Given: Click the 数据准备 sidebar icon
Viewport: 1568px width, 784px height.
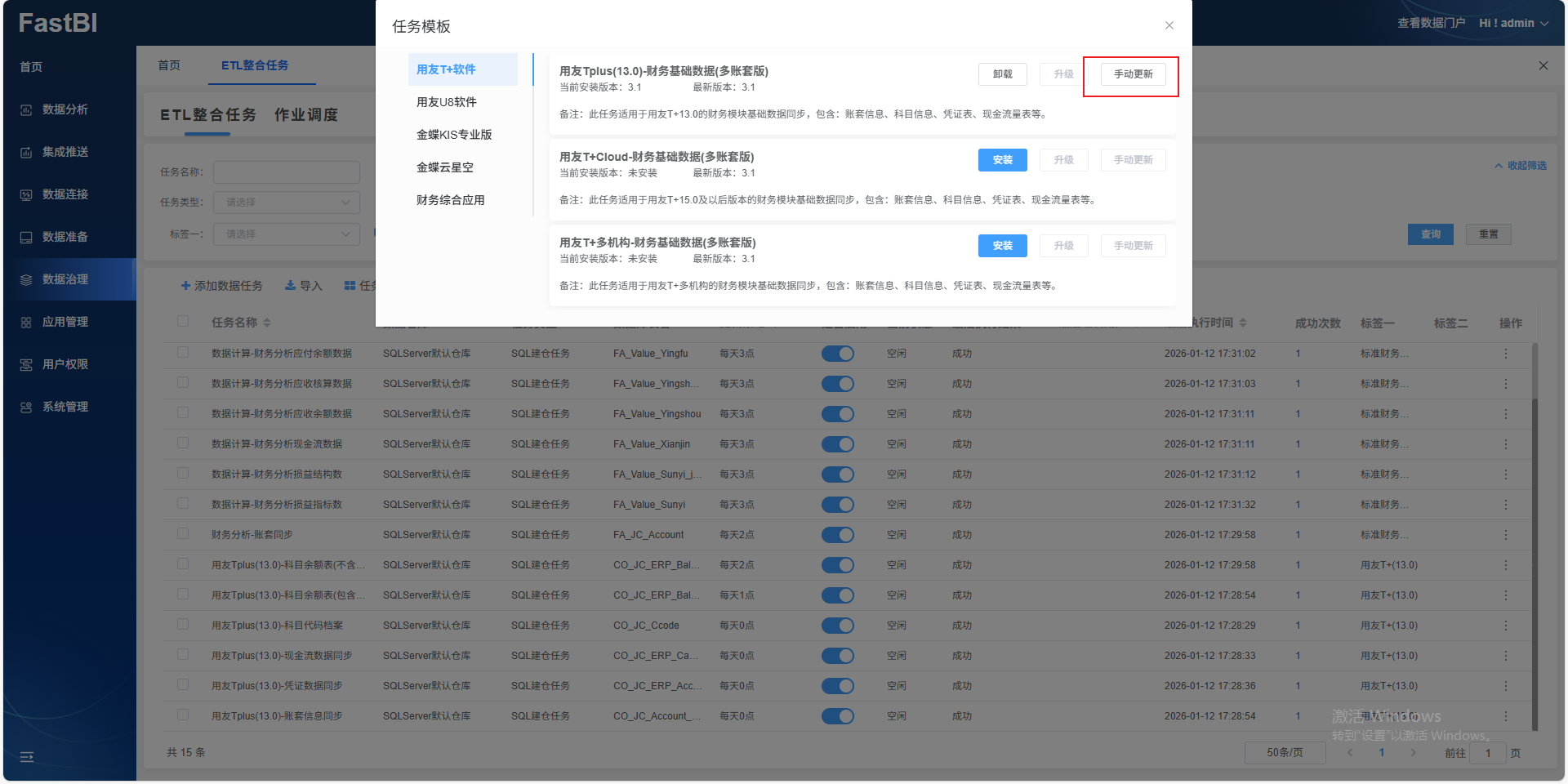Looking at the screenshot, I should (x=26, y=238).
